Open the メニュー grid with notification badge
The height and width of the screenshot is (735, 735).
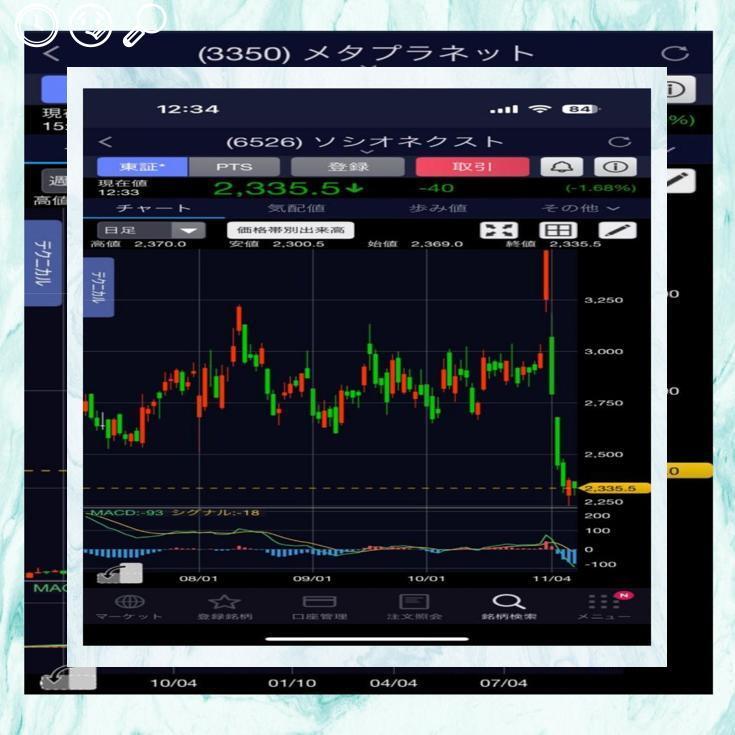point(604,608)
